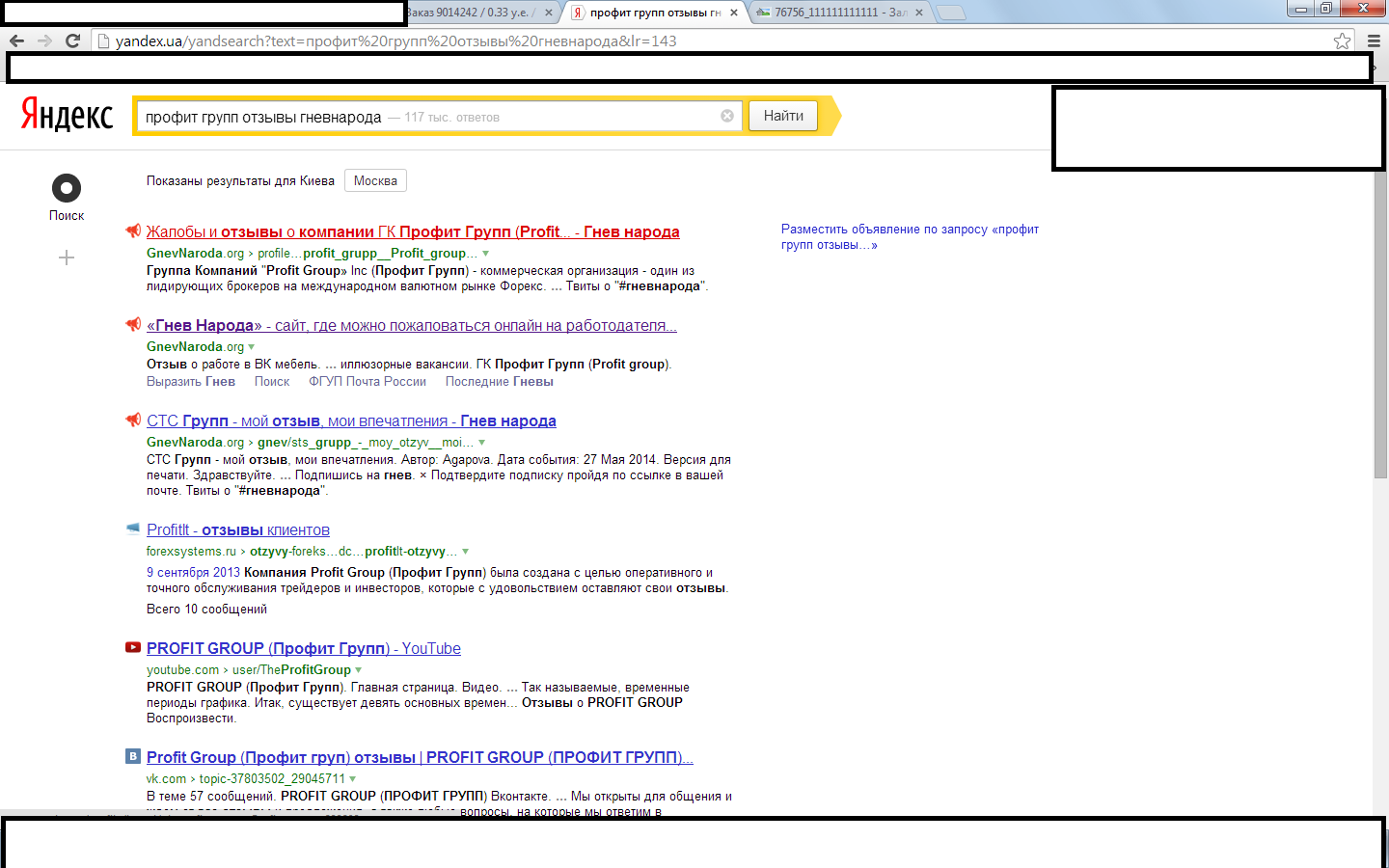
Task: Click megaphone favicon of СТС Групп result
Action: (133, 420)
